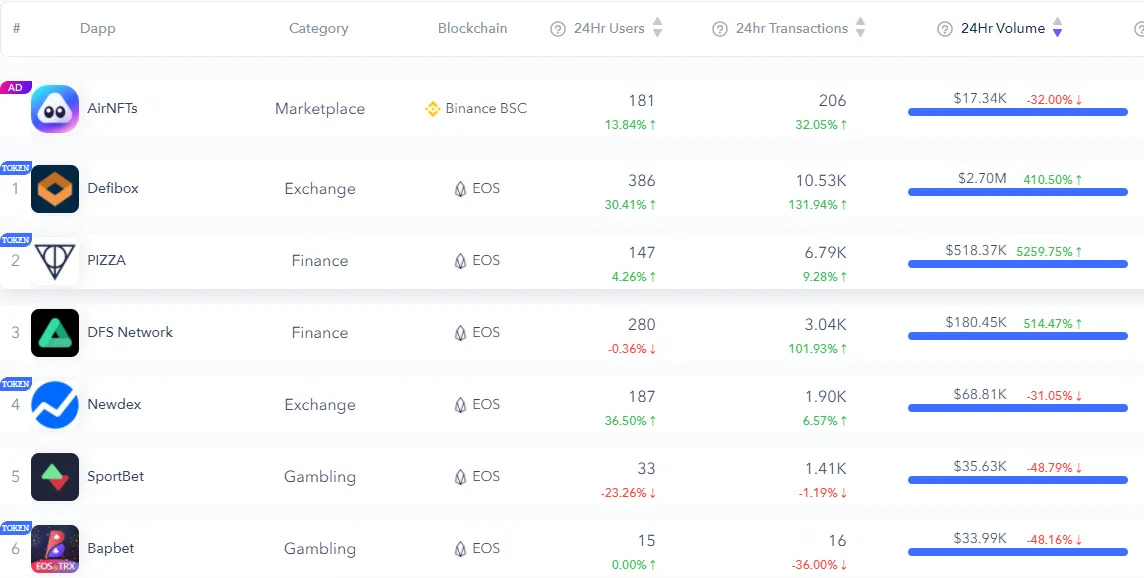Click the Defibox orange cube logo

coord(55,188)
